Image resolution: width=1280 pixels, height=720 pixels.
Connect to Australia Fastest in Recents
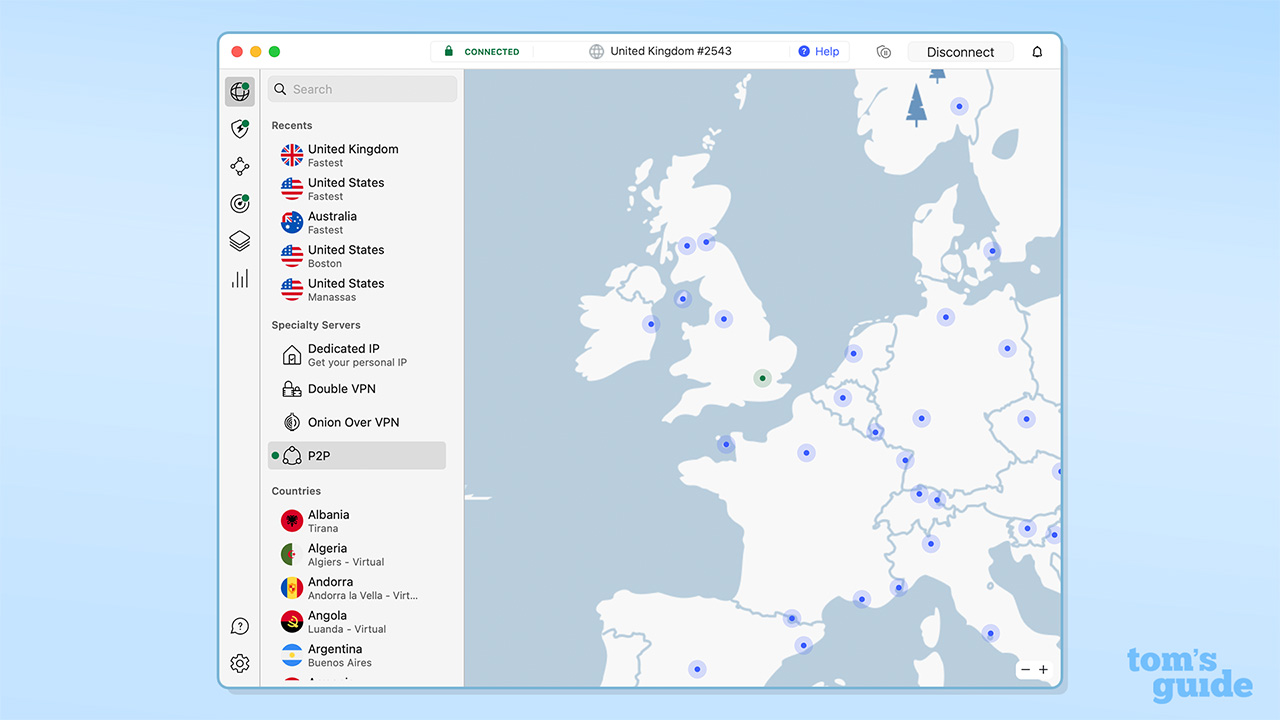coord(332,222)
